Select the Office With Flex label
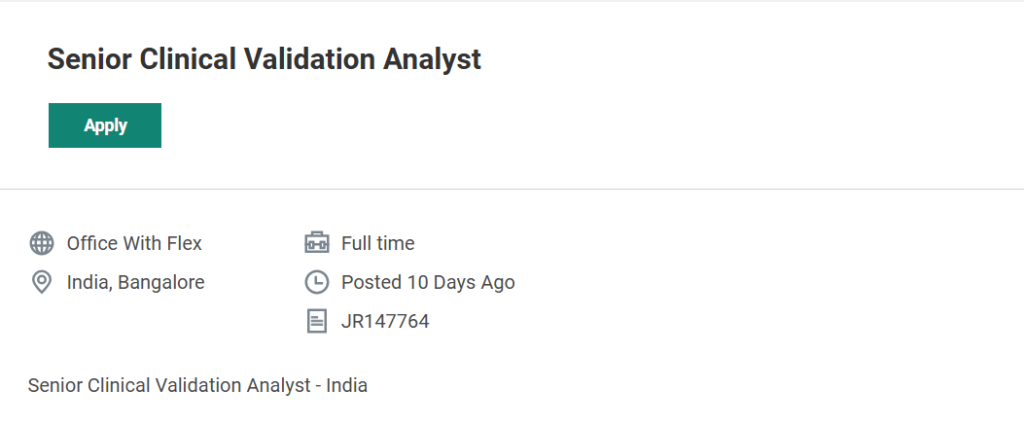This screenshot has height=425, width=1024. click(x=134, y=243)
